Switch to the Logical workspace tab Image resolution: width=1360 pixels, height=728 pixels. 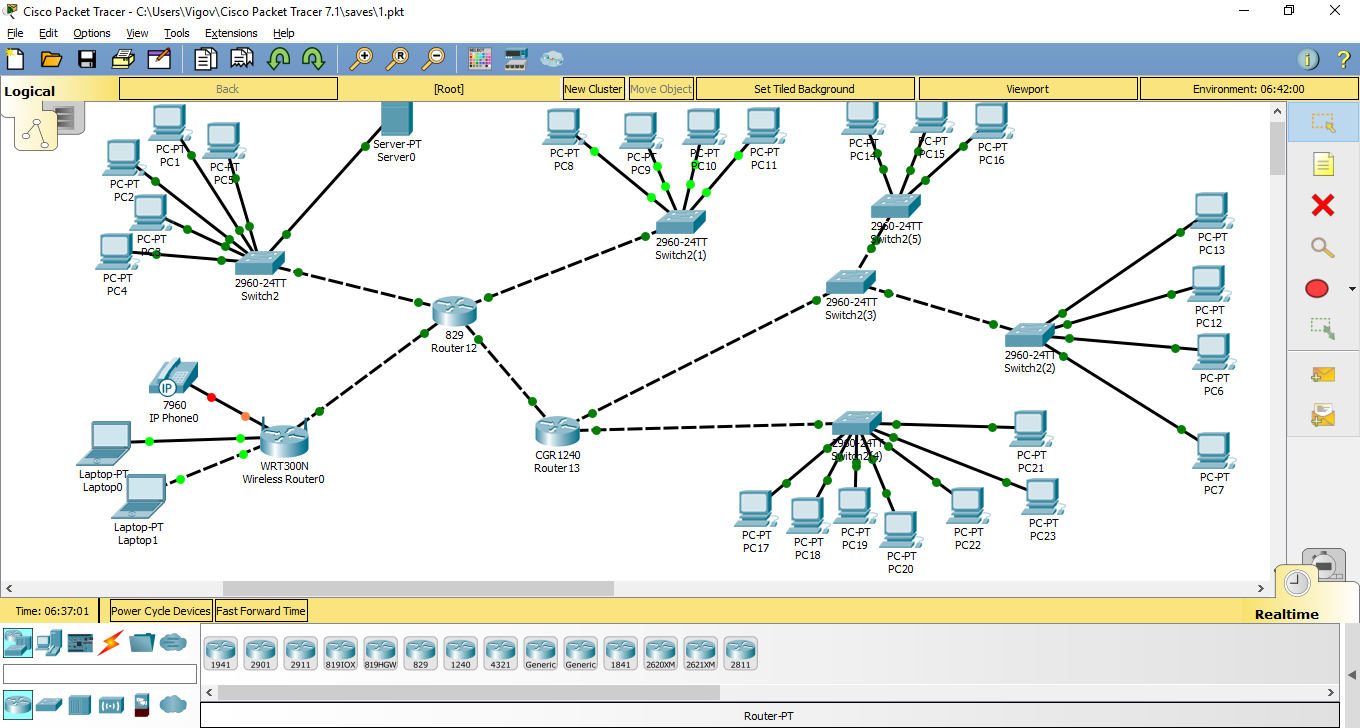[29, 90]
